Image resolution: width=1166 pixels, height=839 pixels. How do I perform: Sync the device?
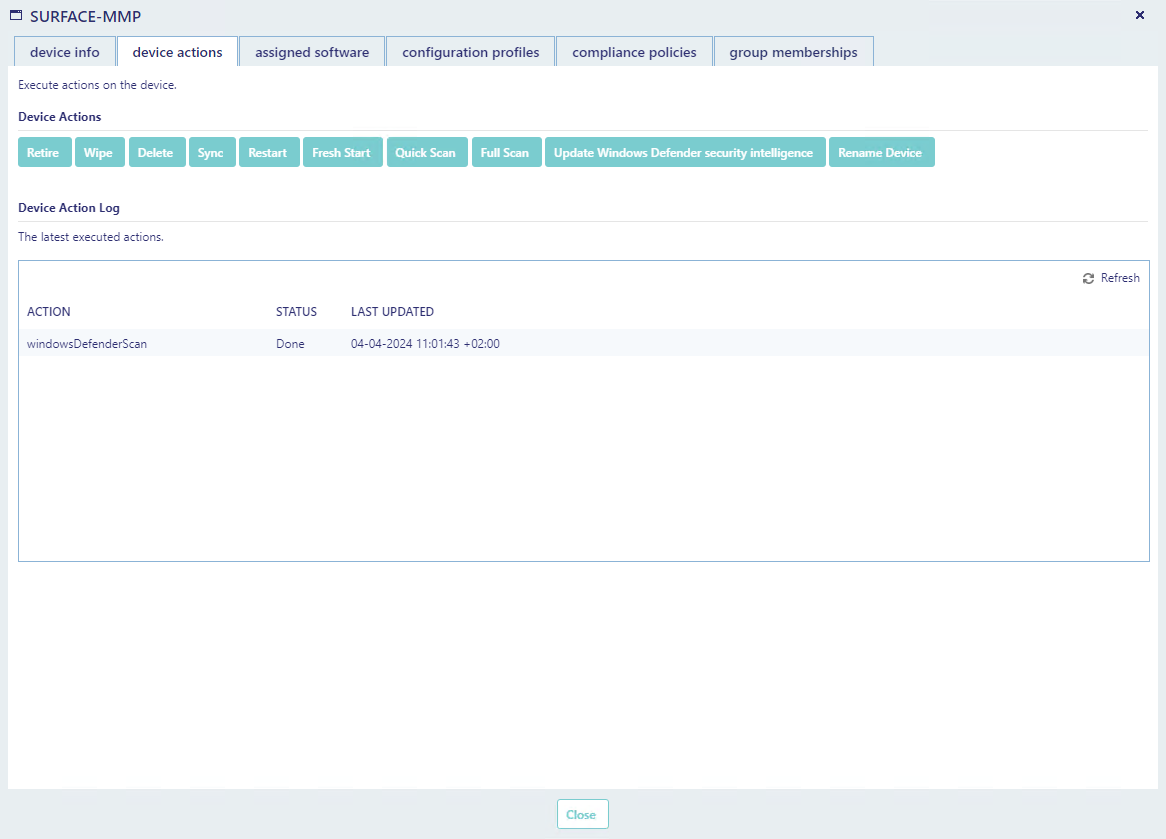pyautogui.click(x=211, y=153)
